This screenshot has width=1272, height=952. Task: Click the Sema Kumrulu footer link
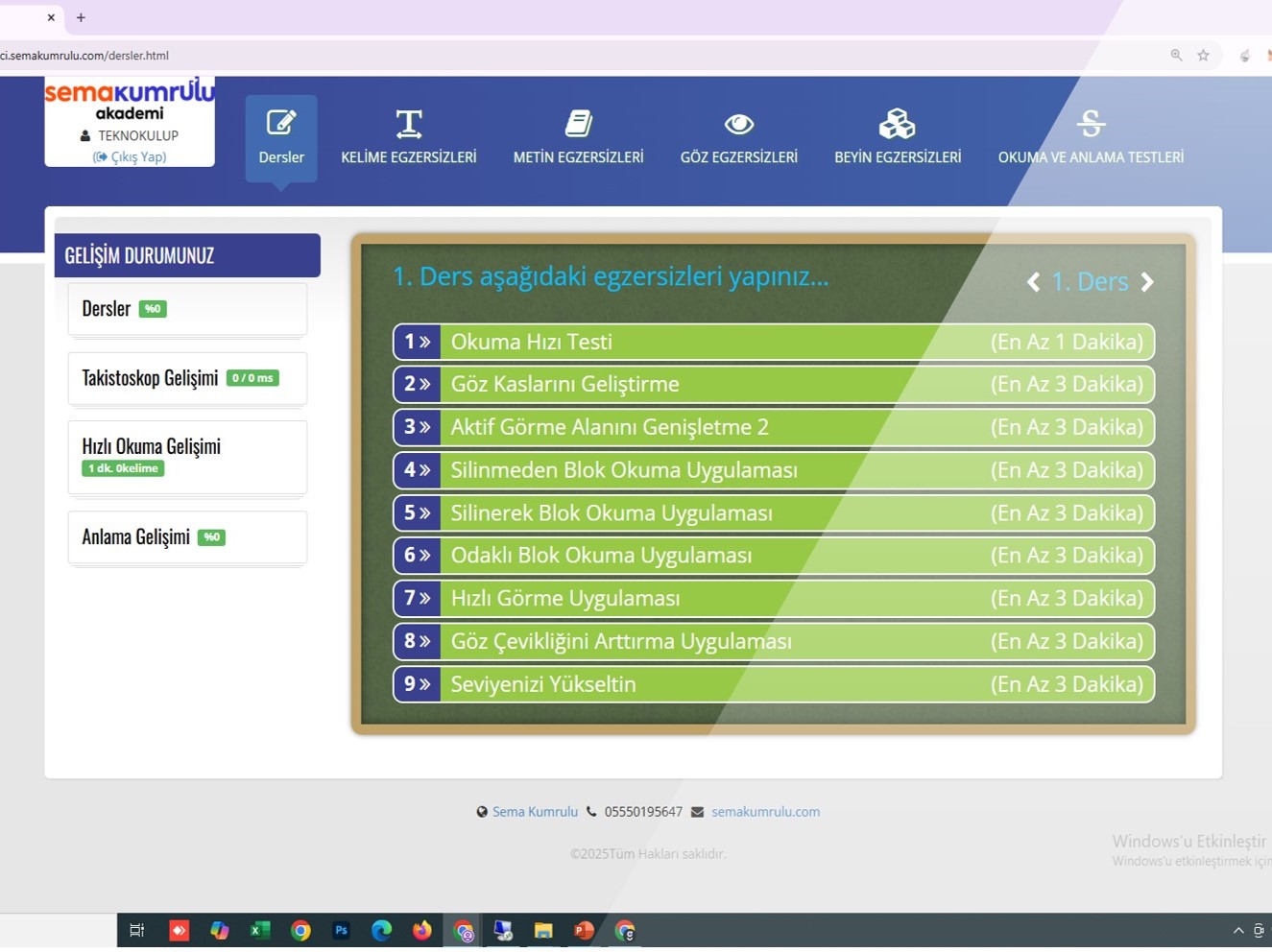(535, 812)
